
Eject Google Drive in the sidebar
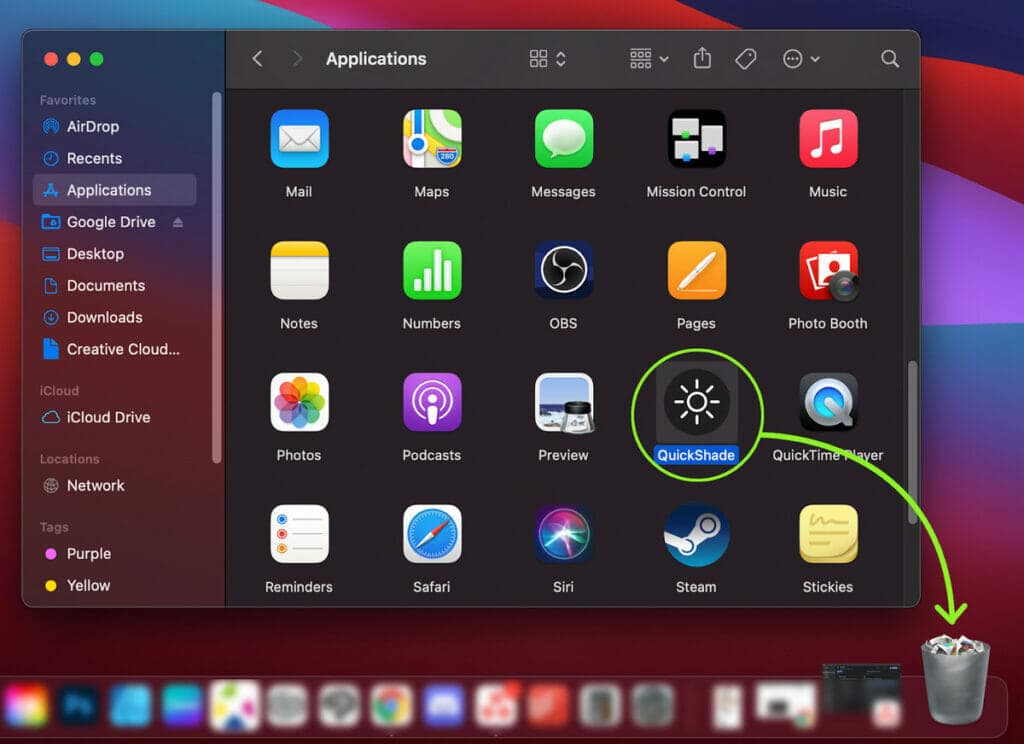[178, 223]
